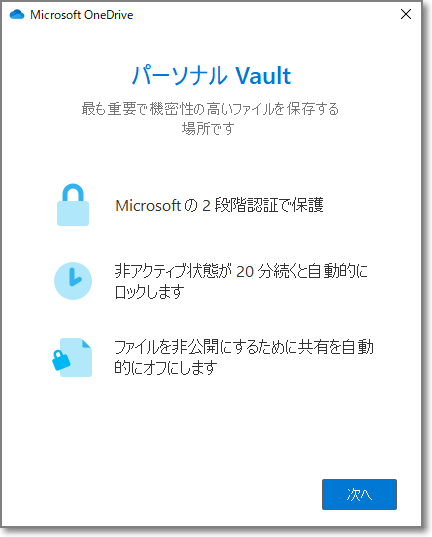The width and height of the screenshot is (432, 537).
Task: Close the Personal Vault dialog with X
Action: click(x=406, y=14)
